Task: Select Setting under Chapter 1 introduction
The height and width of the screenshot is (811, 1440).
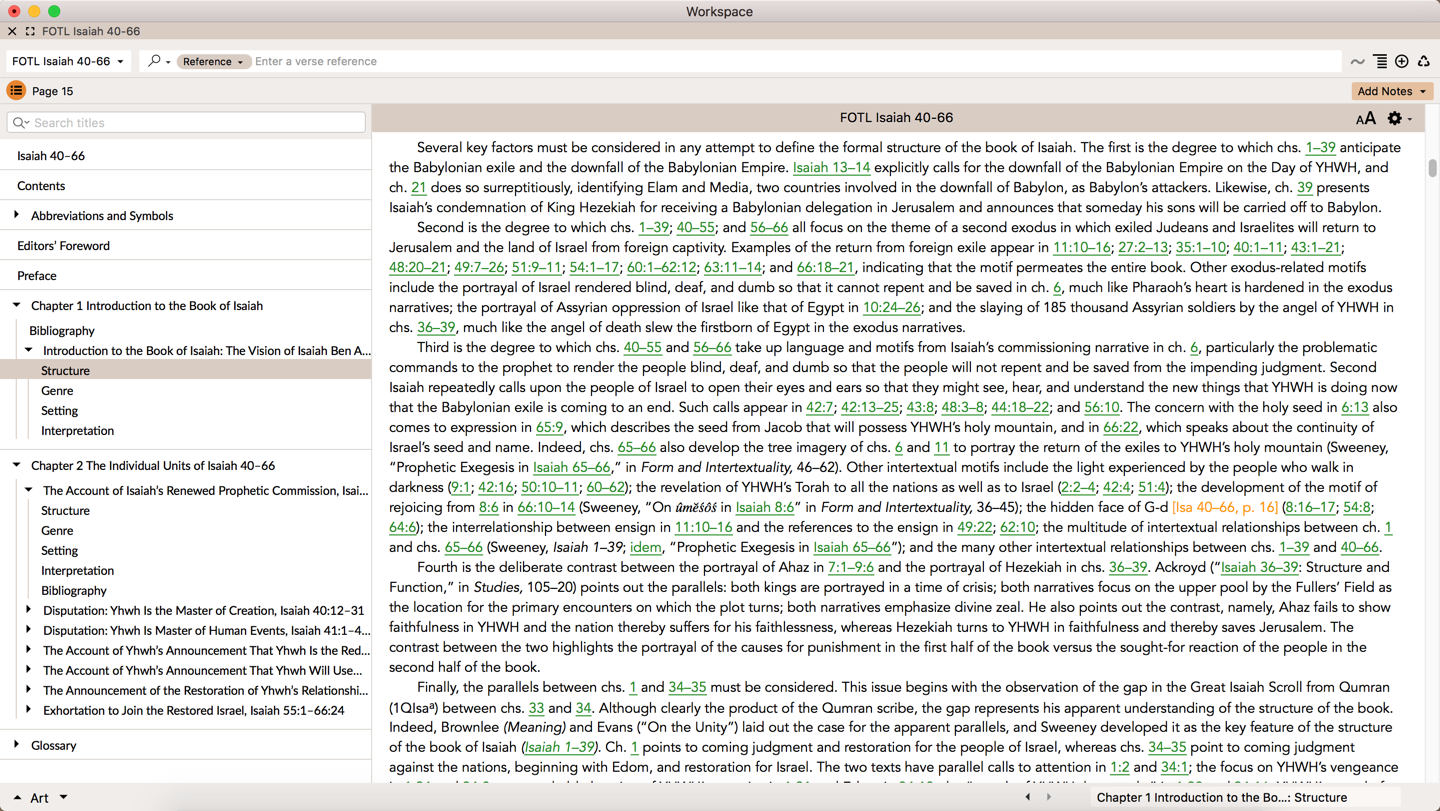Action: tap(59, 411)
